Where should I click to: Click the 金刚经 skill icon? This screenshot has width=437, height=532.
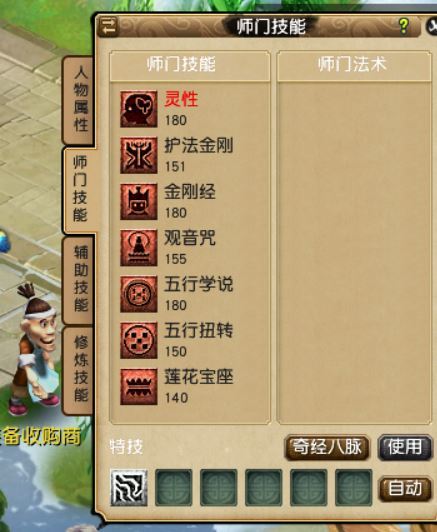point(139,202)
